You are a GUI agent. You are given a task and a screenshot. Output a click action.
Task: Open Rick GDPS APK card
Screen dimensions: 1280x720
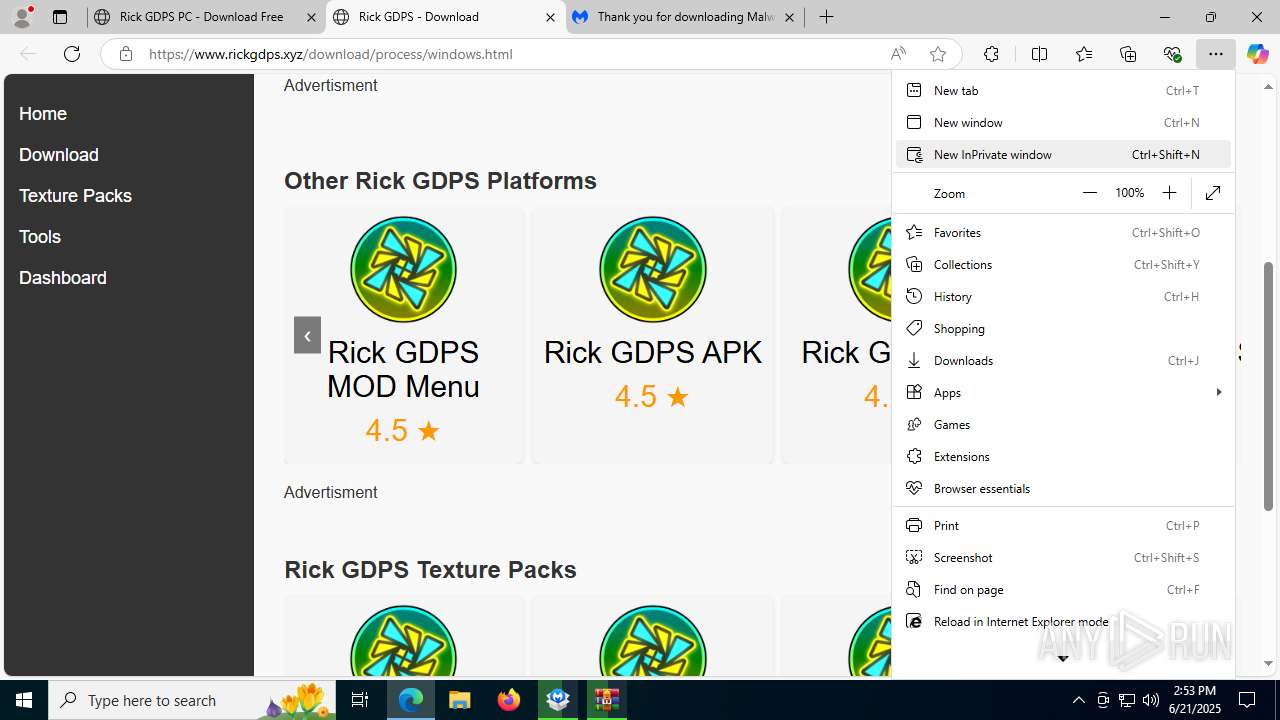click(x=653, y=335)
